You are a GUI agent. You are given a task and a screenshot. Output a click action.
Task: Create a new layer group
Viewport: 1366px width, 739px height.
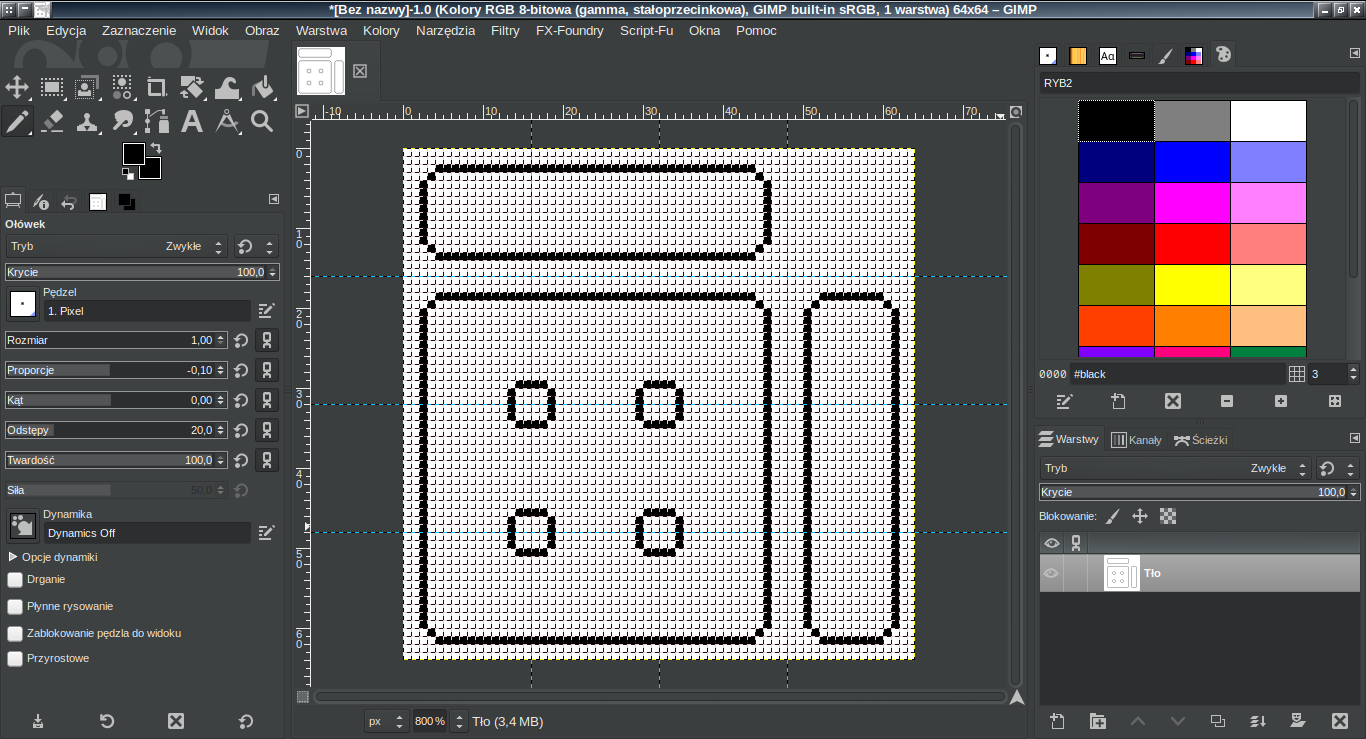1098,721
